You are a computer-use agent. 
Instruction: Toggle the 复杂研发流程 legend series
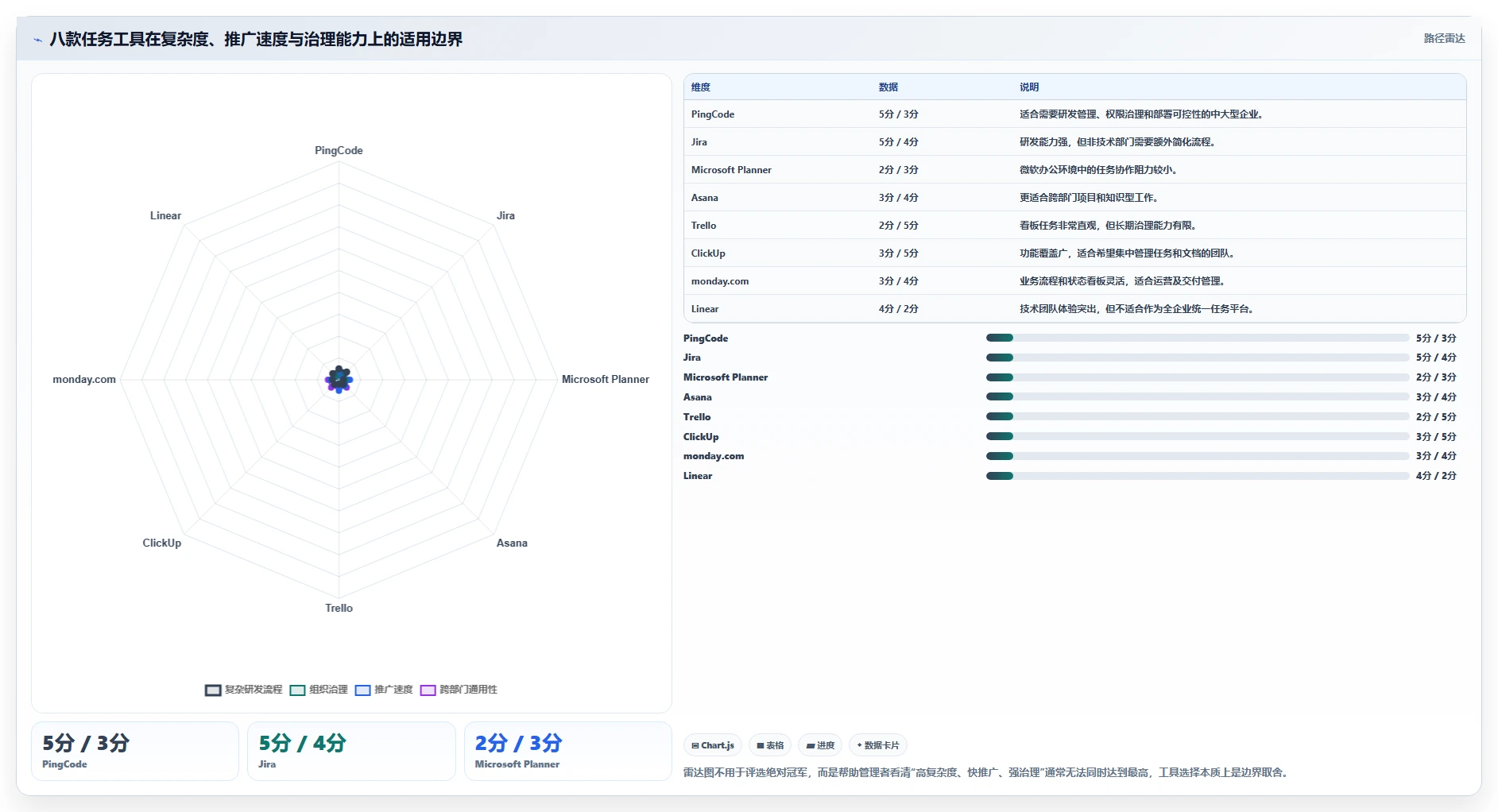[x=244, y=690]
